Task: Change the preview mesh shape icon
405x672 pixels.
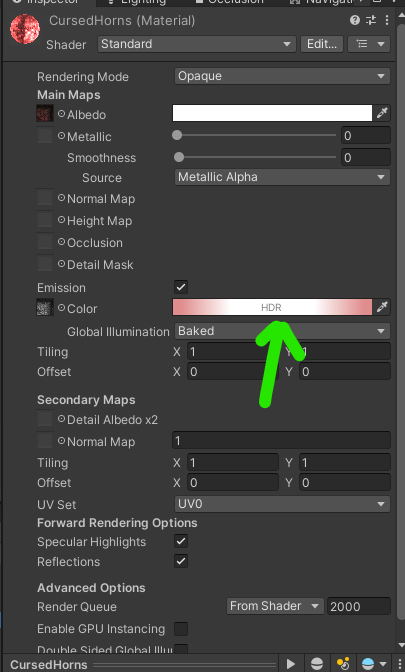Action: tap(317, 664)
